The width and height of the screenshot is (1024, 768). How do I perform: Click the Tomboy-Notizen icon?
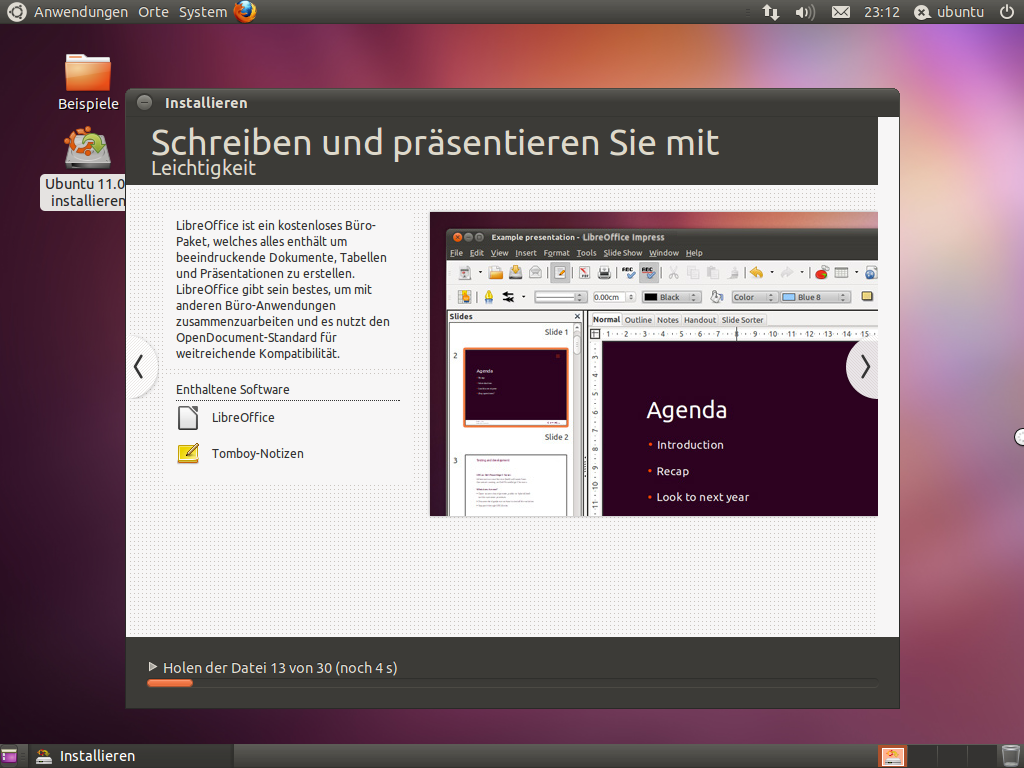[x=187, y=454]
